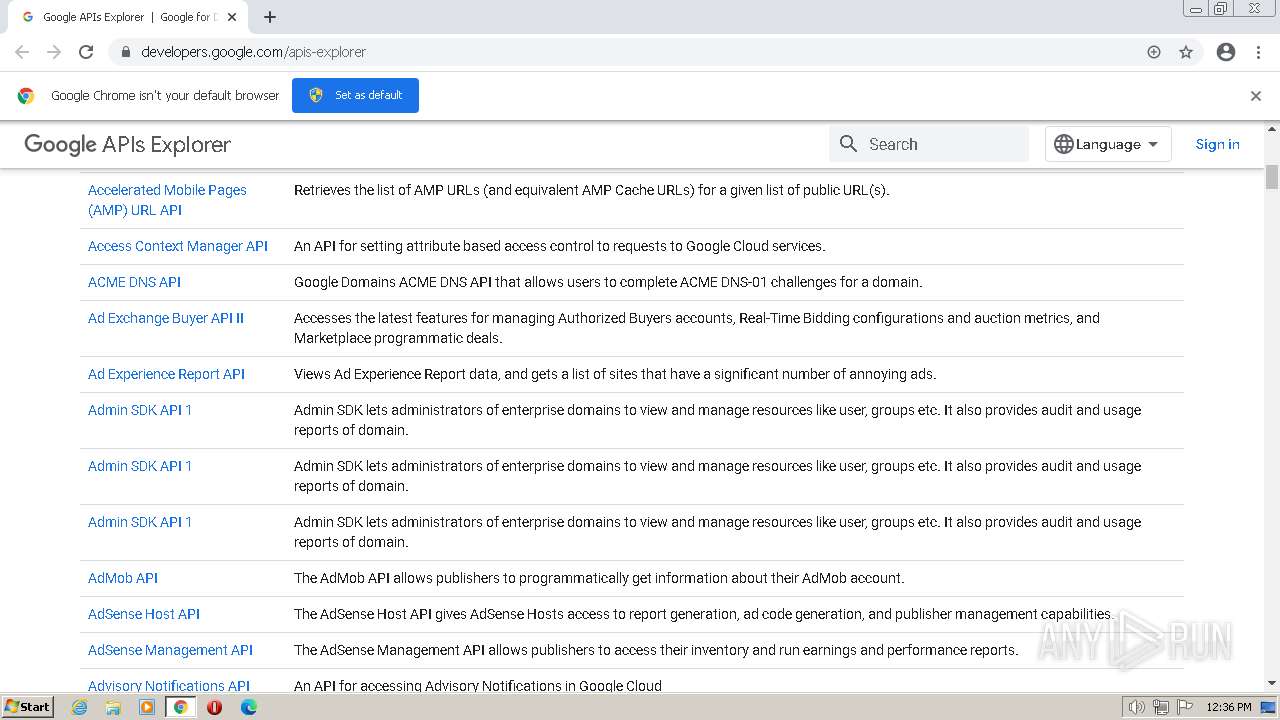This screenshot has width=1280, height=720.
Task: Open Ad Exchange Buyer API II link
Action: (x=166, y=318)
